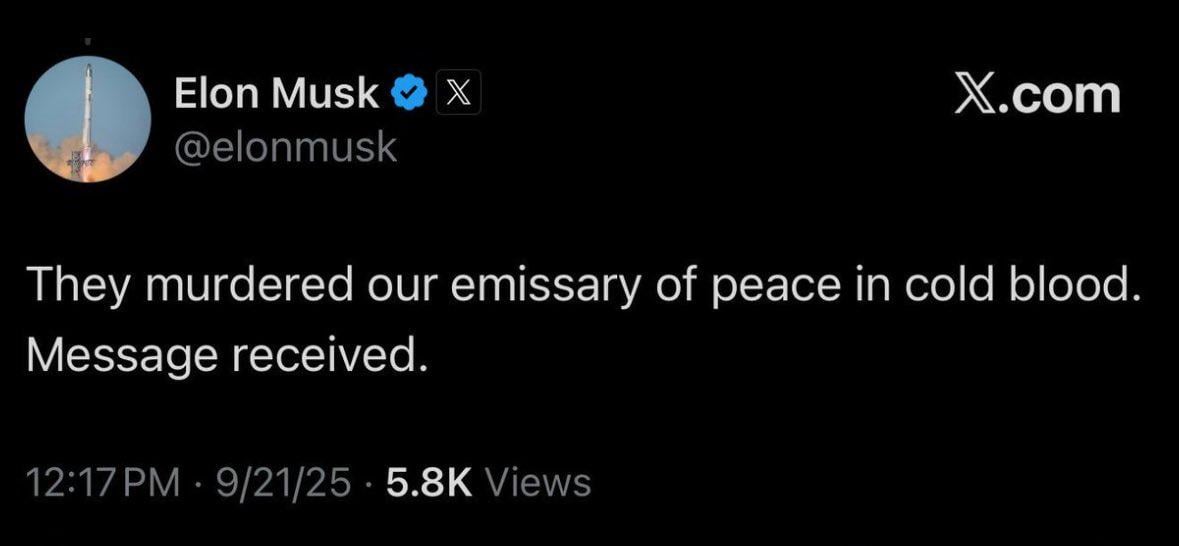This screenshot has height=546, width=1179.
Task: Open the @elonmusk handle
Action: coord(285,148)
